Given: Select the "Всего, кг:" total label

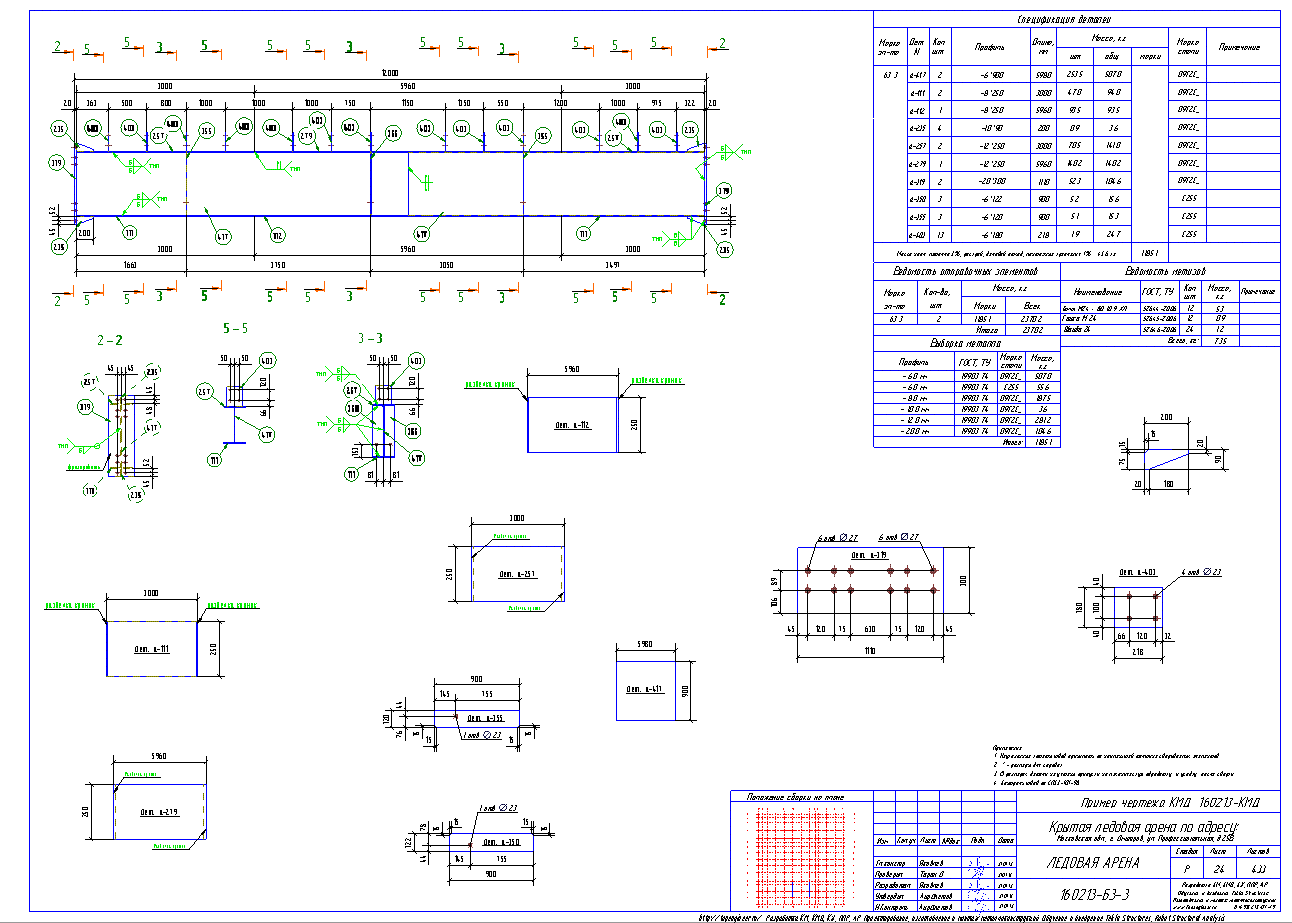Looking at the screenshot, I should [x=1183, y=340].
